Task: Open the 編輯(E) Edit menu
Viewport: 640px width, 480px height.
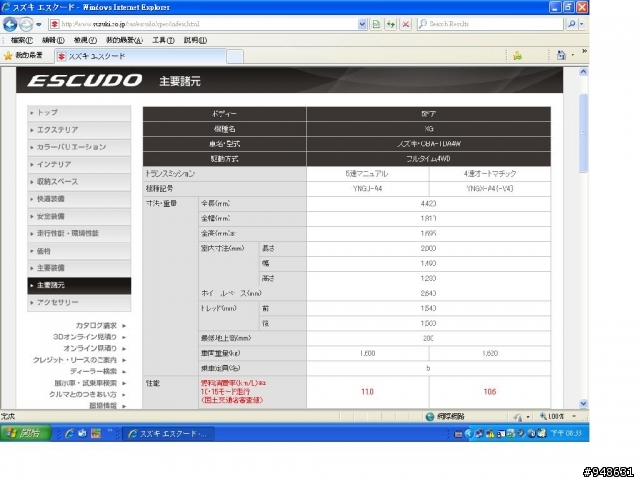Action: point(53,40)
